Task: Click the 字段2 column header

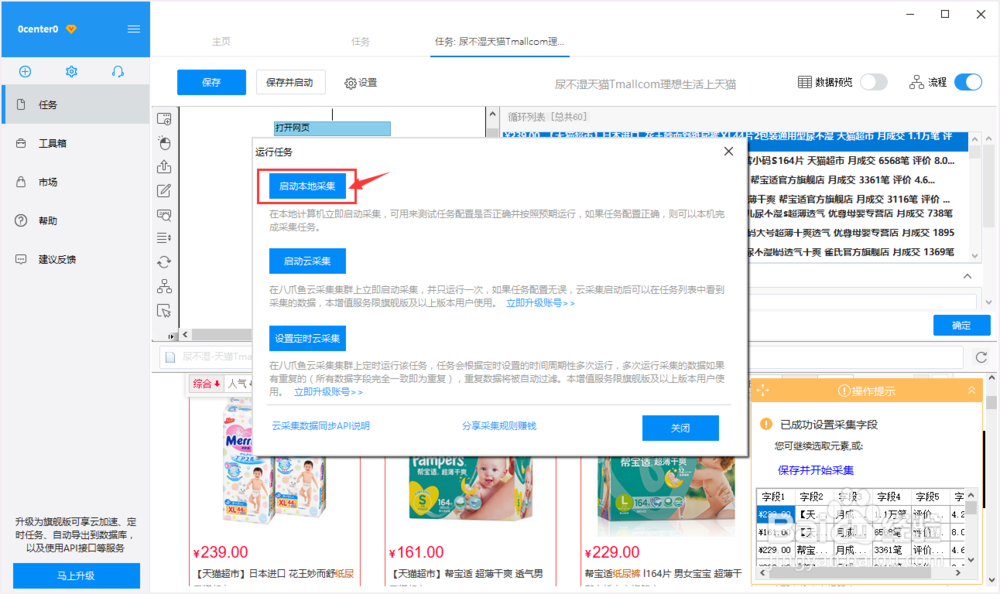Action: [x=812, y=496]
